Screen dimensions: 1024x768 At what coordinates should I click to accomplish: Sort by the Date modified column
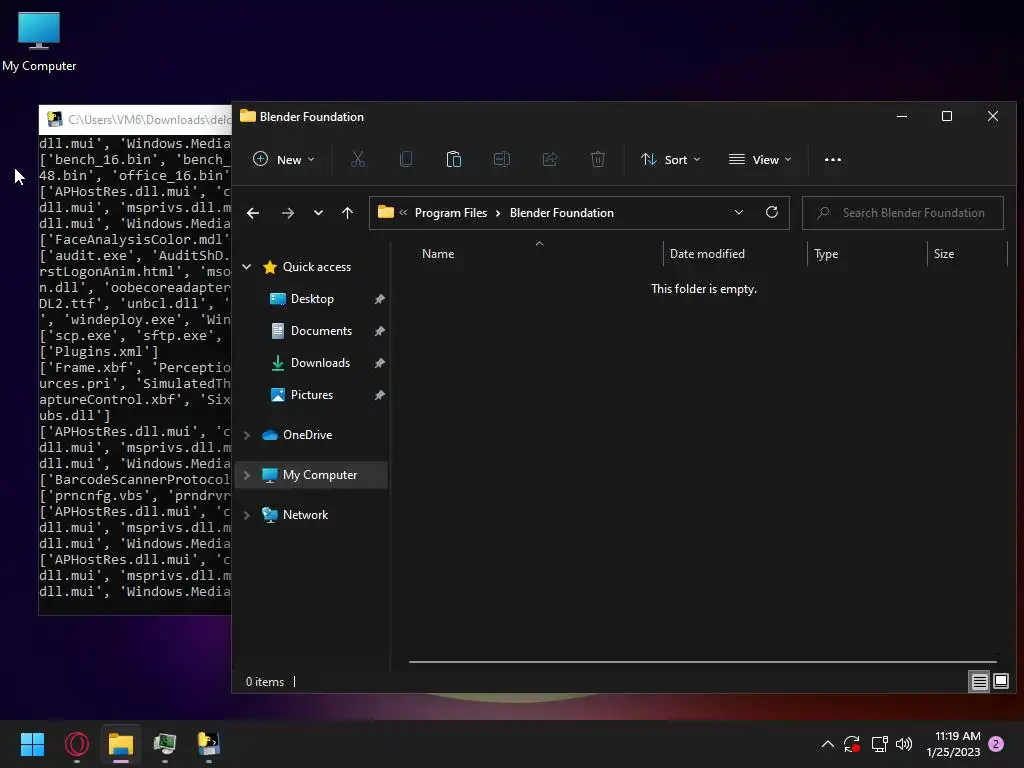click(707, 253)
